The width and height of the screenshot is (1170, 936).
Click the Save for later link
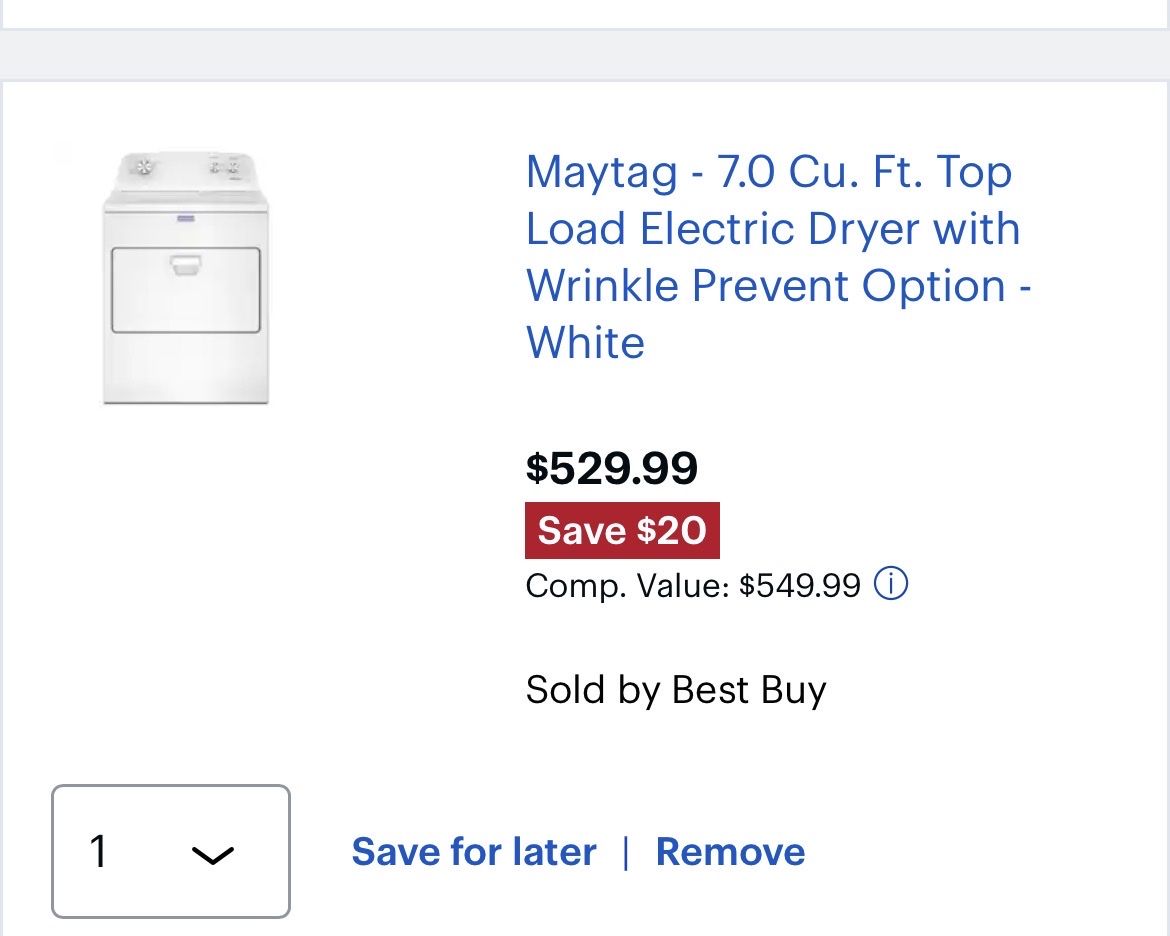click(x=474, y=852)
